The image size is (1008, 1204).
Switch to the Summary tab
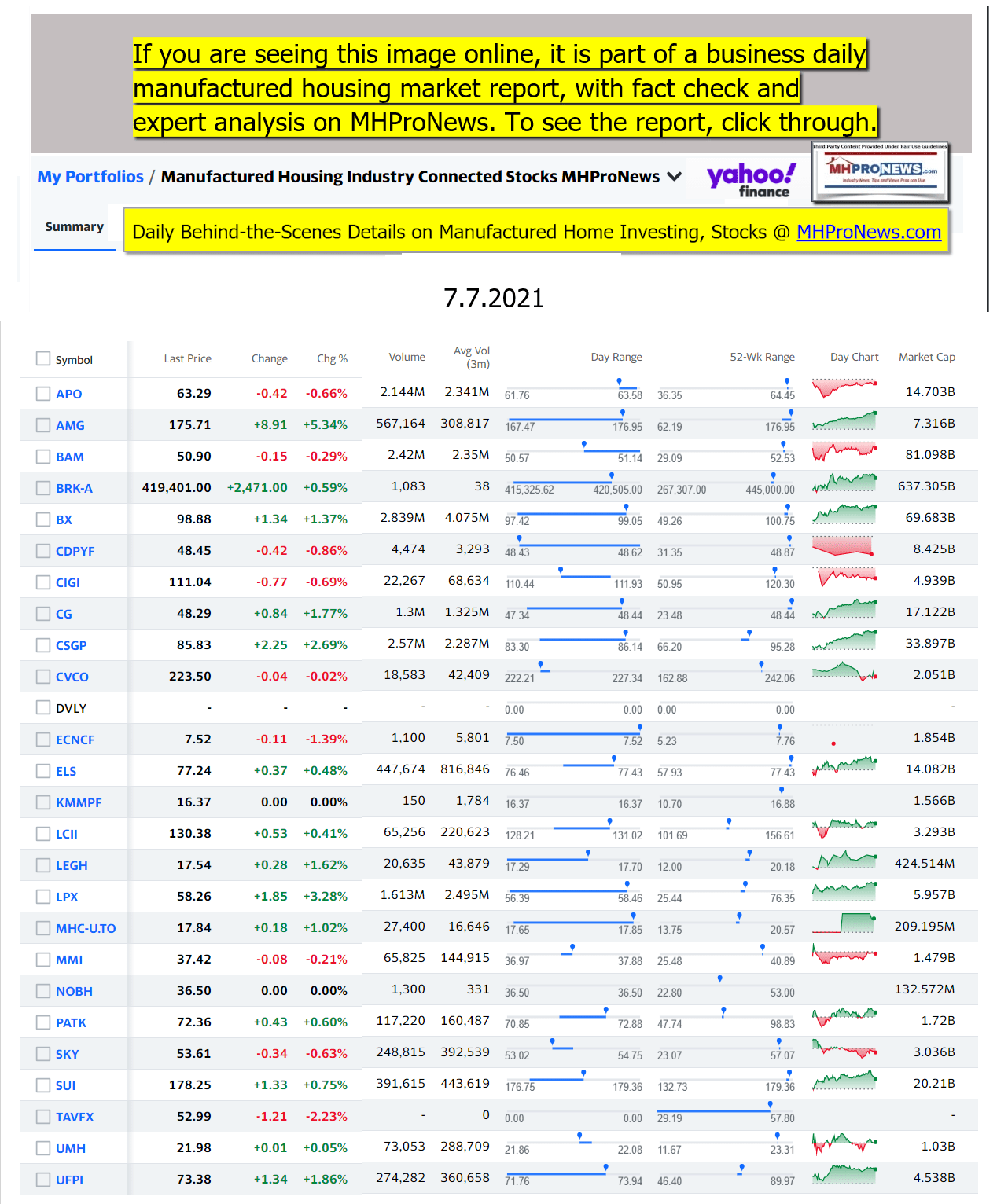click(x=75, y=227)
